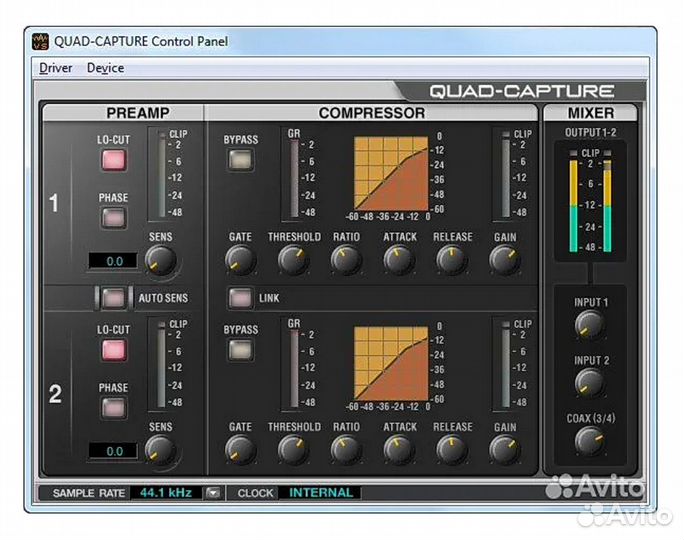Toggle channel 1 LO-CUT button
Viewport: 684px width, 540px height.
tap(114, 160)
